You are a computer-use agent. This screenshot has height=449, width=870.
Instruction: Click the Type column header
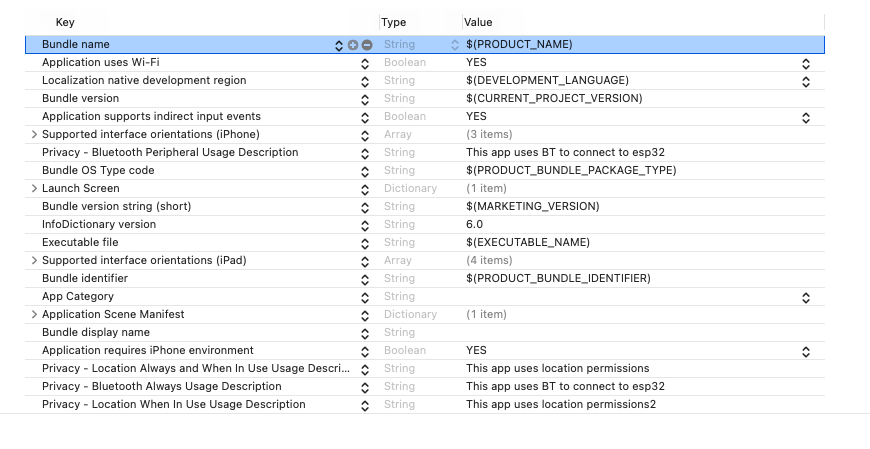pyautogui.click(x=393, y=22)
